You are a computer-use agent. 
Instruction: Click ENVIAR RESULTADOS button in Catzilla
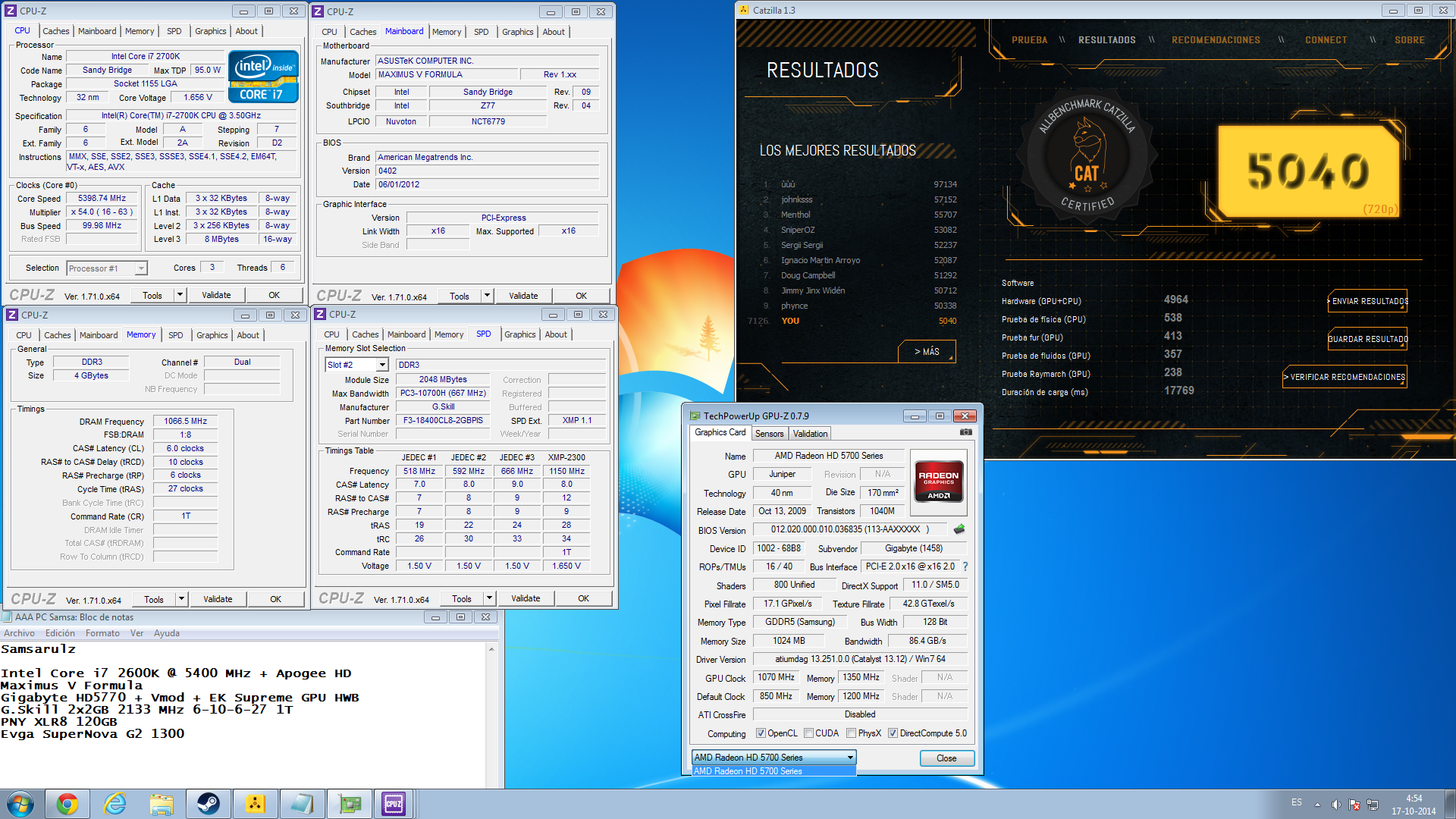[1368, 301]
